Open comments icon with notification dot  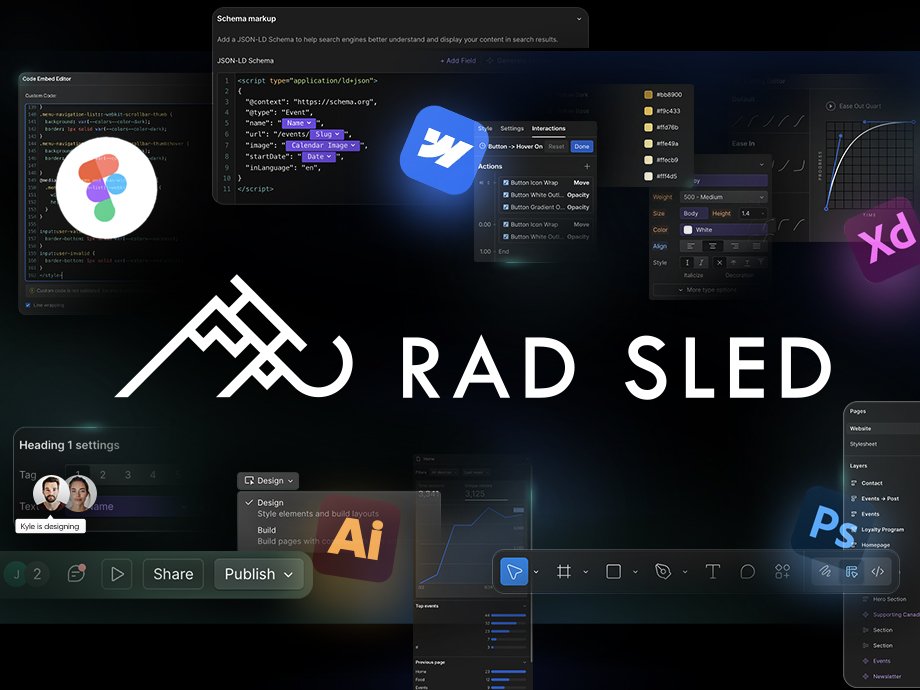pyautogui.click(x=76, y=573)
